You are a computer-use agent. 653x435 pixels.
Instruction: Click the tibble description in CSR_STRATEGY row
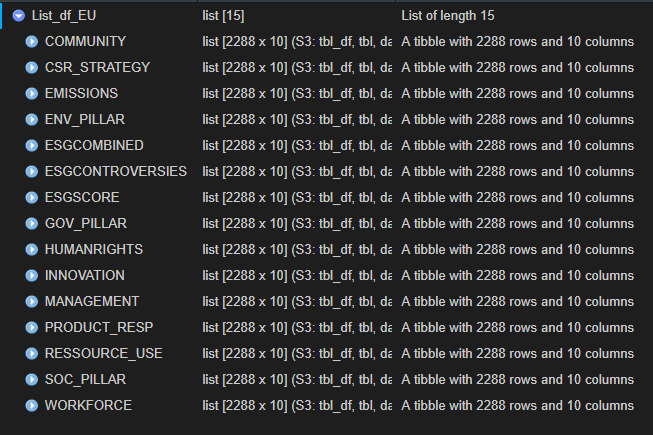[518, 67]
